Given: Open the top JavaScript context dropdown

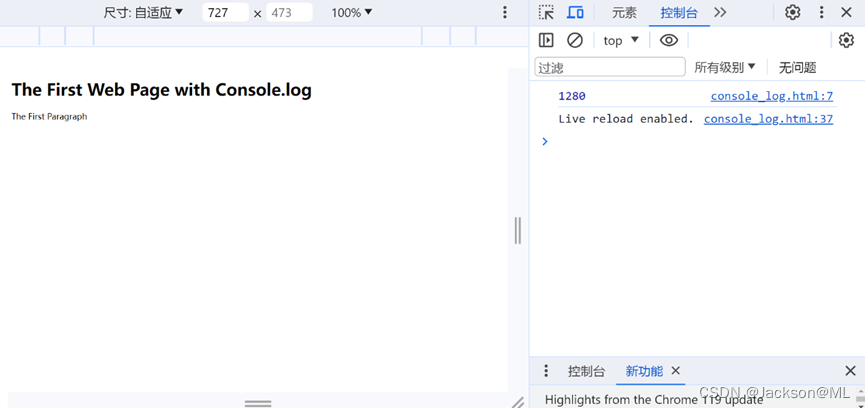Looking at the screenshot, I should [x=621, y=40].
